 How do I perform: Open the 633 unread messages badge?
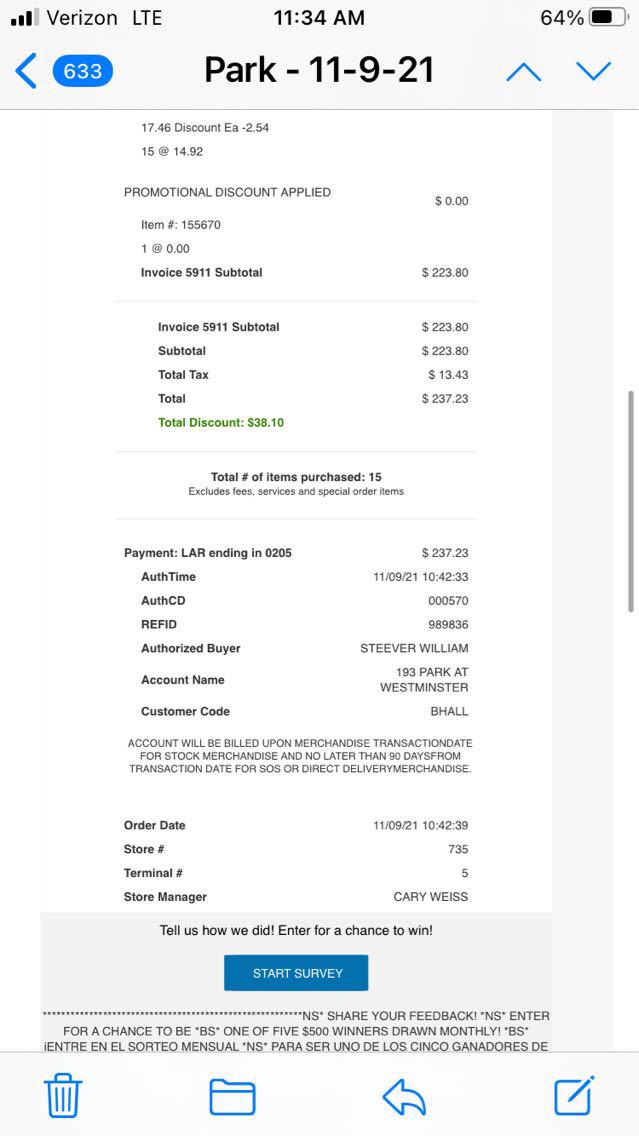(x=82, y=71)
